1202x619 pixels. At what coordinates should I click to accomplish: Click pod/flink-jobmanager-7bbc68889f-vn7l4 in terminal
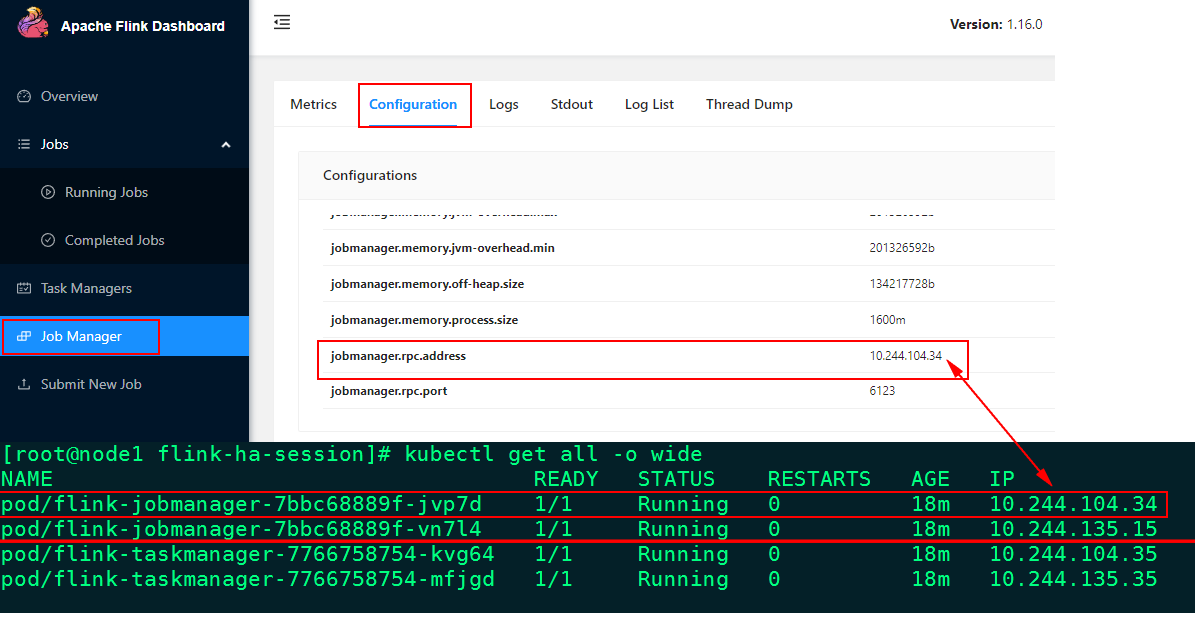point(241,529)
